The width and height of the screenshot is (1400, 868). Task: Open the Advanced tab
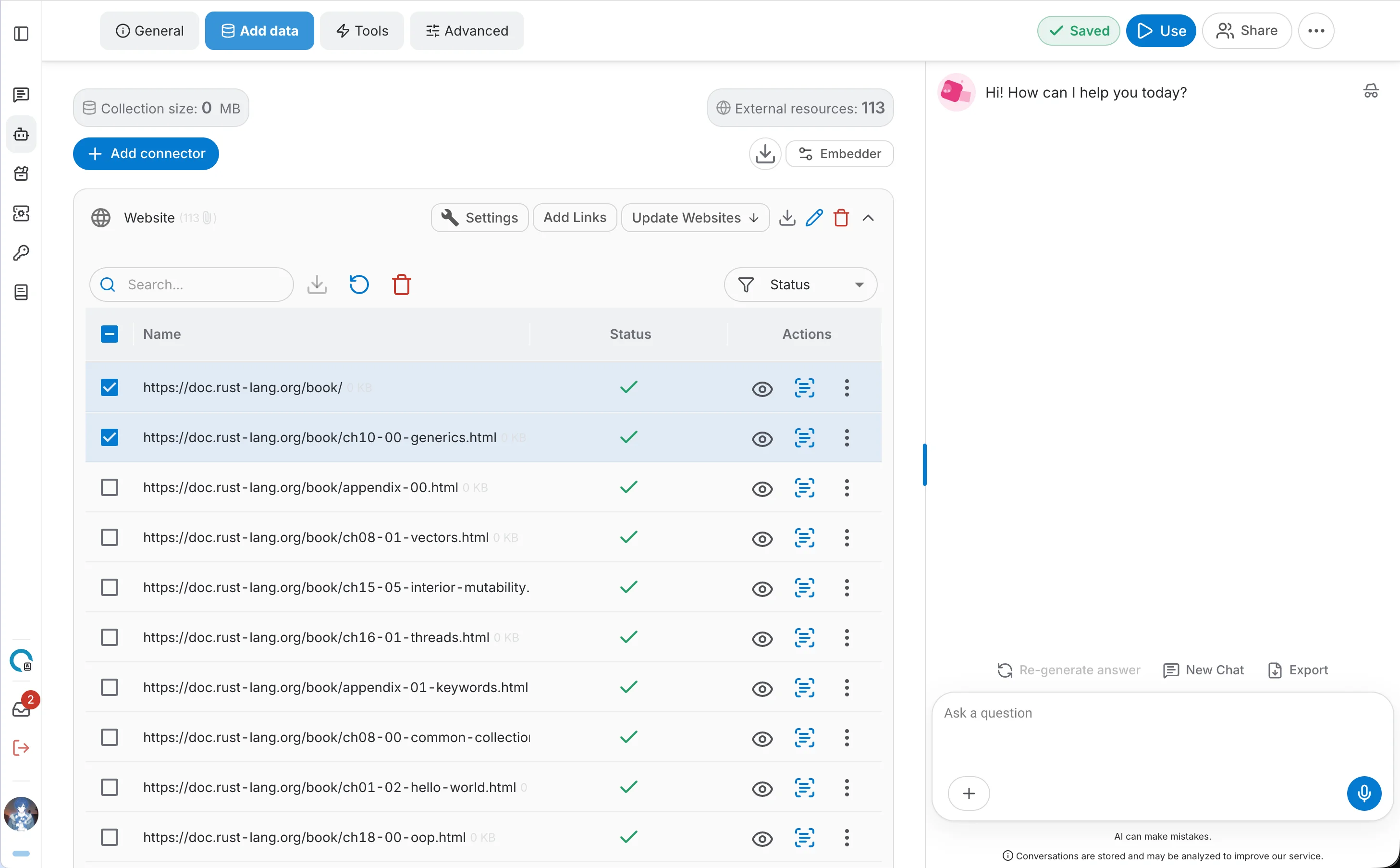pyautogui.click(x=467, y=30)
